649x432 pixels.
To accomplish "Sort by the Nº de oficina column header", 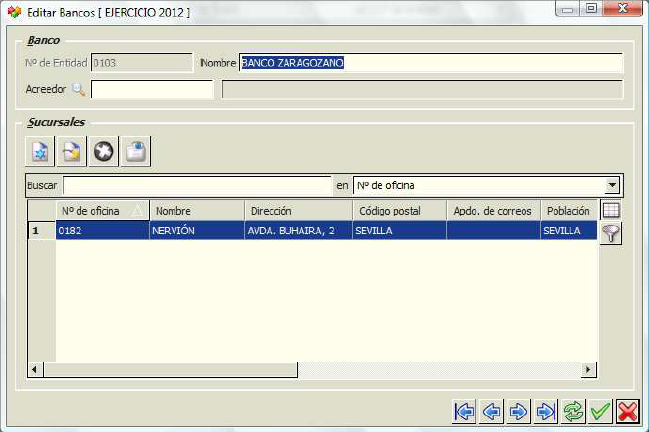I will click(x=102, y=211).
